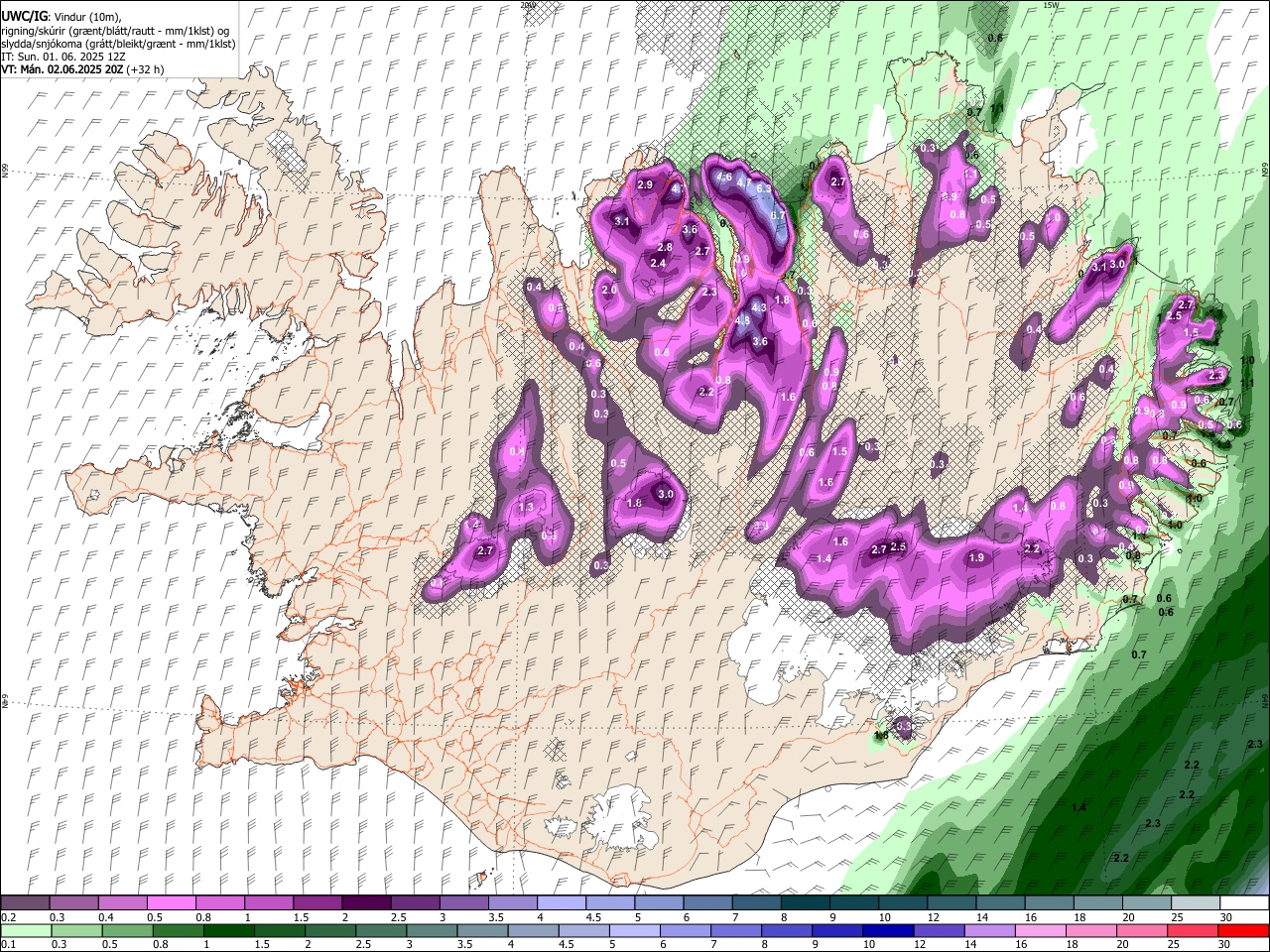Click the 4.7 precipitation value label
The height and width of the screenshot is (952, 1270).
click(744, 182)
